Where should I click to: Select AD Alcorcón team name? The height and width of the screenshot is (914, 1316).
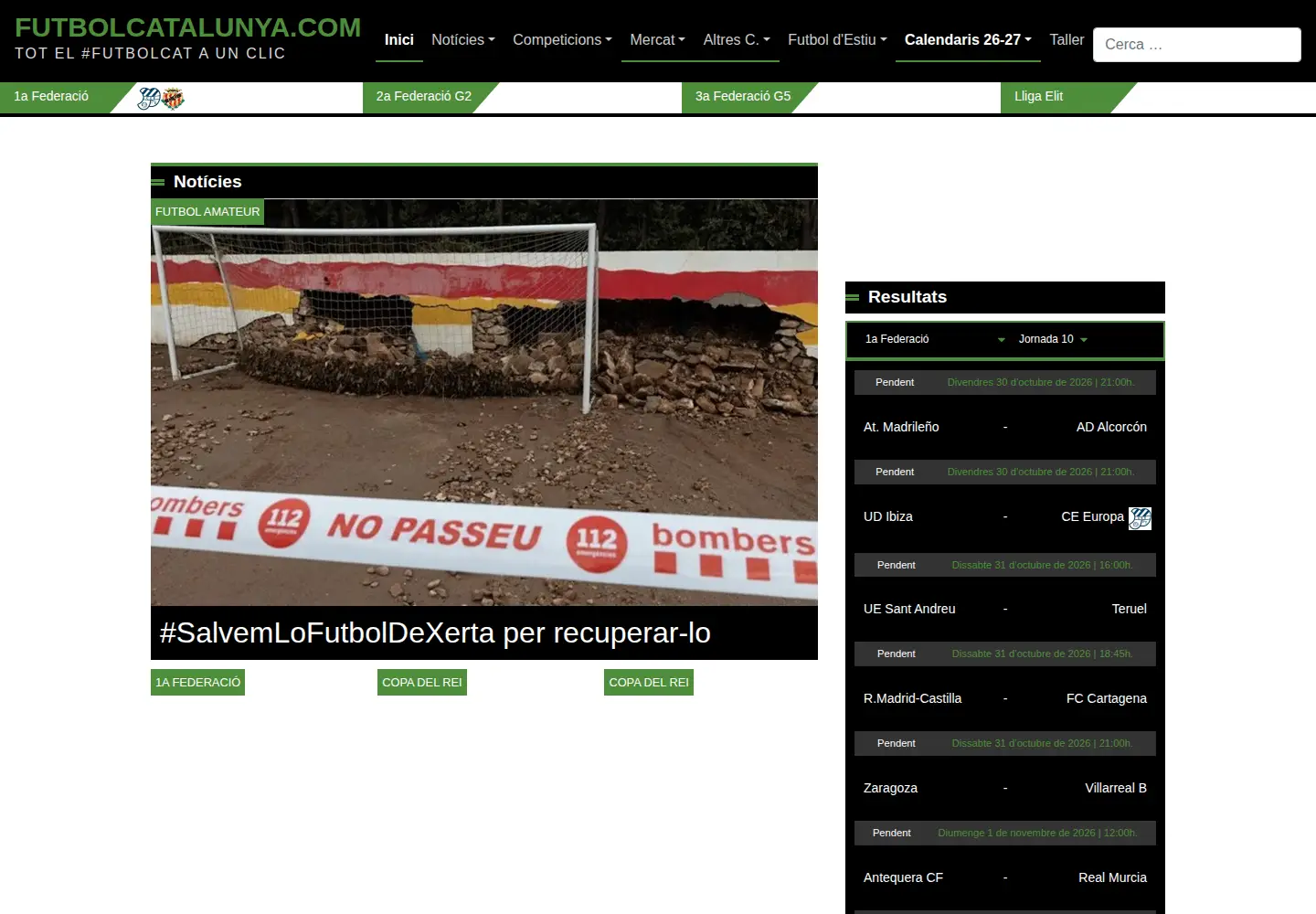[1111, 427]
